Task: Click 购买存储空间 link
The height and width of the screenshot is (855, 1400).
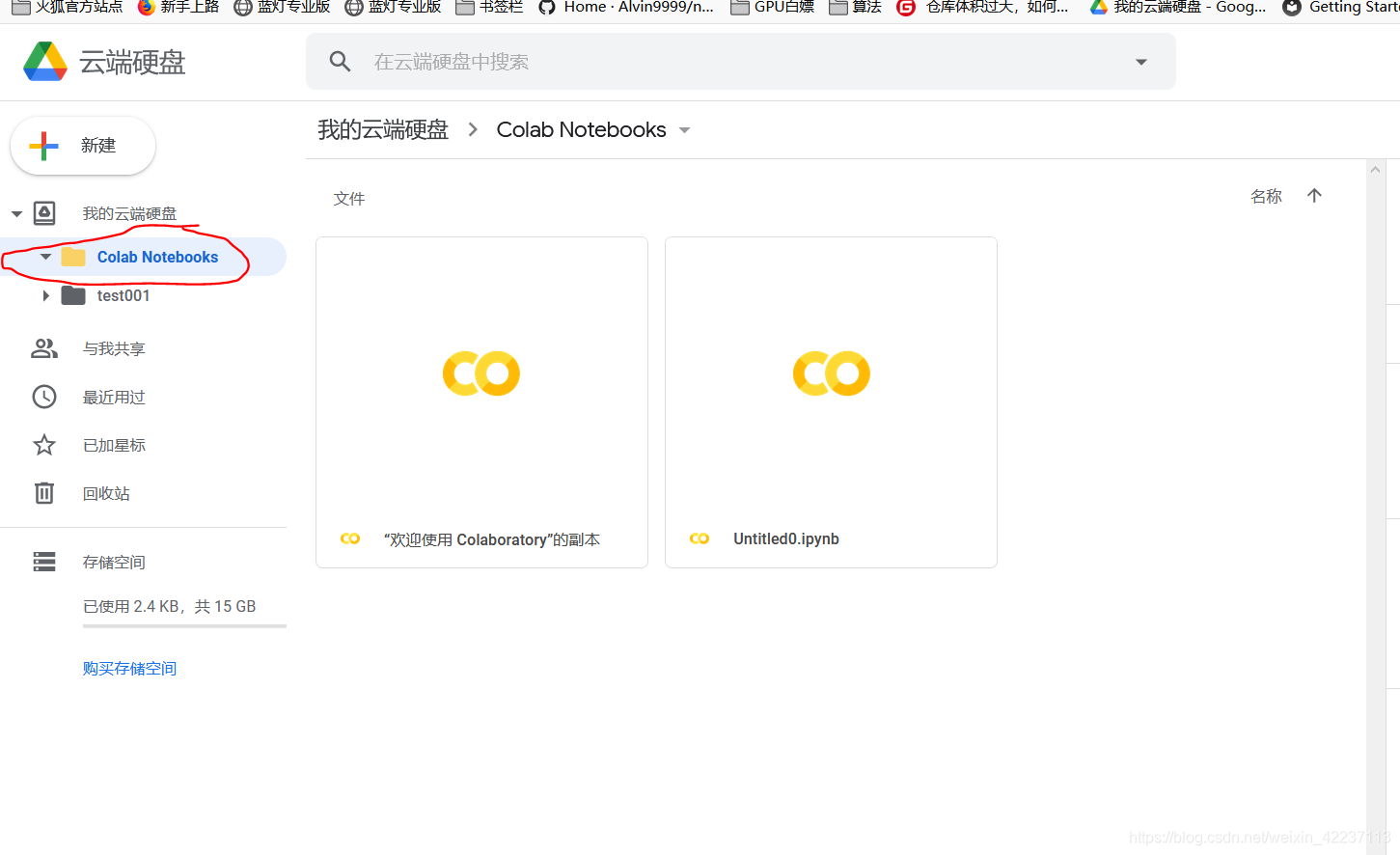Action: [x=129, y=668]
